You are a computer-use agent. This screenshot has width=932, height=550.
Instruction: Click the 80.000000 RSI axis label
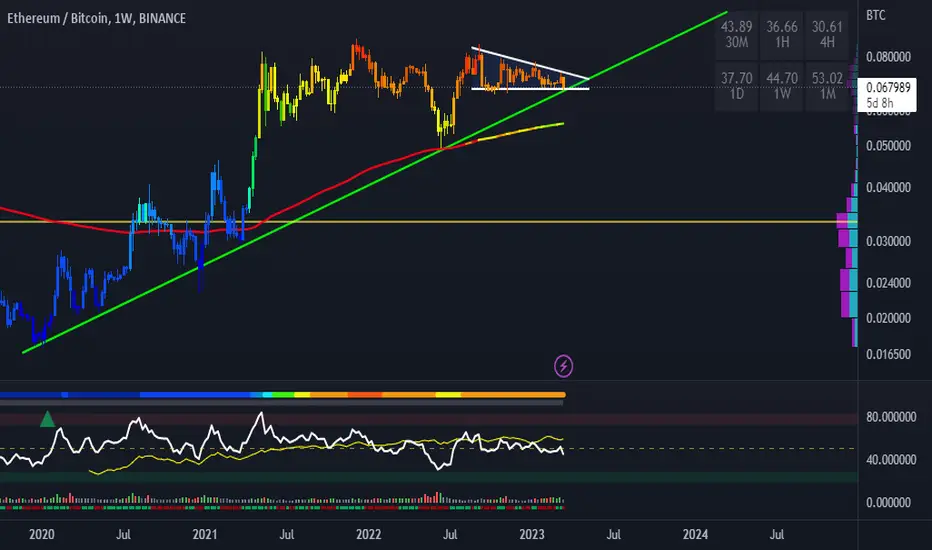[x=891, y=417]
